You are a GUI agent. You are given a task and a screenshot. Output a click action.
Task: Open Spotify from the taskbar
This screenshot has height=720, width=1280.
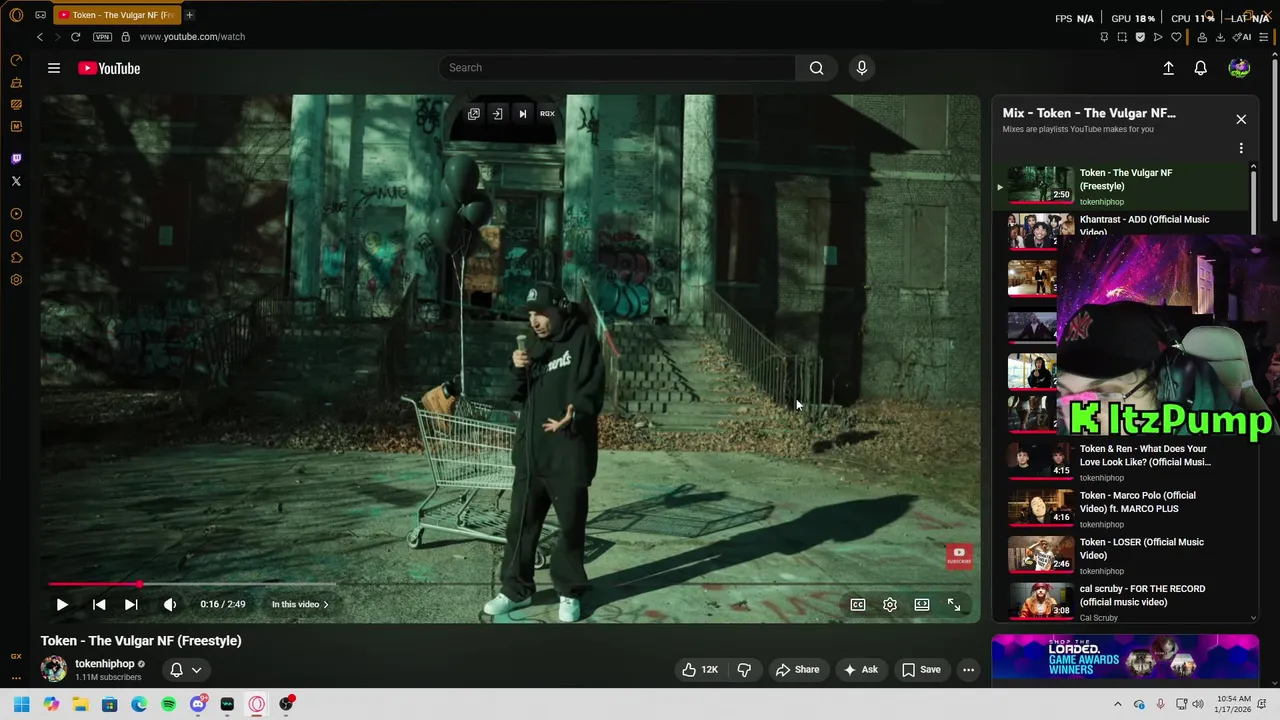pyautogui.click(x=168, y=704)
